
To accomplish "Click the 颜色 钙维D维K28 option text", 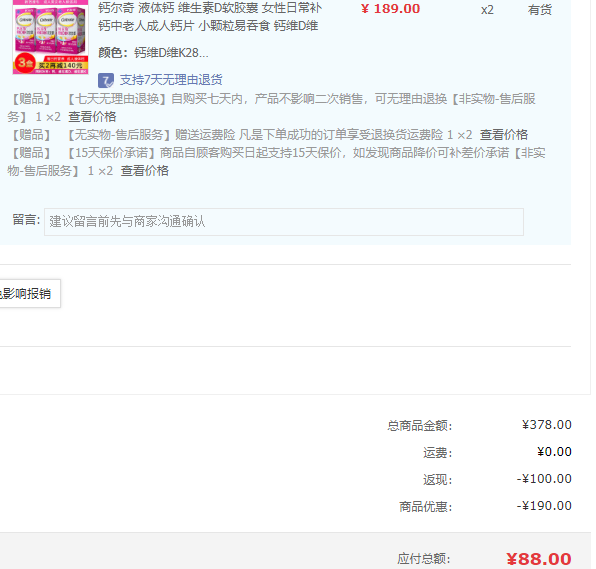I will point(153,53).
